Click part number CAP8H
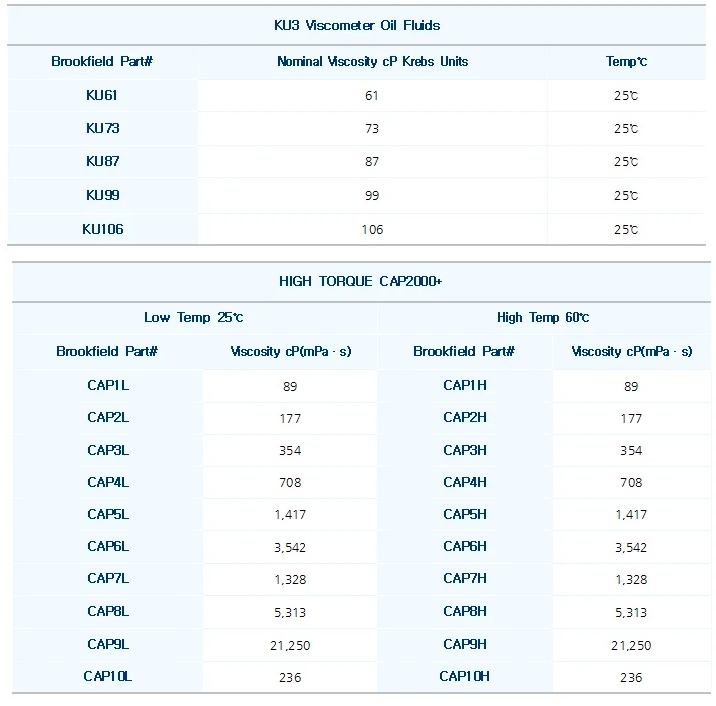The width and height of the screenshot is (716, 706). click(465, 612)
